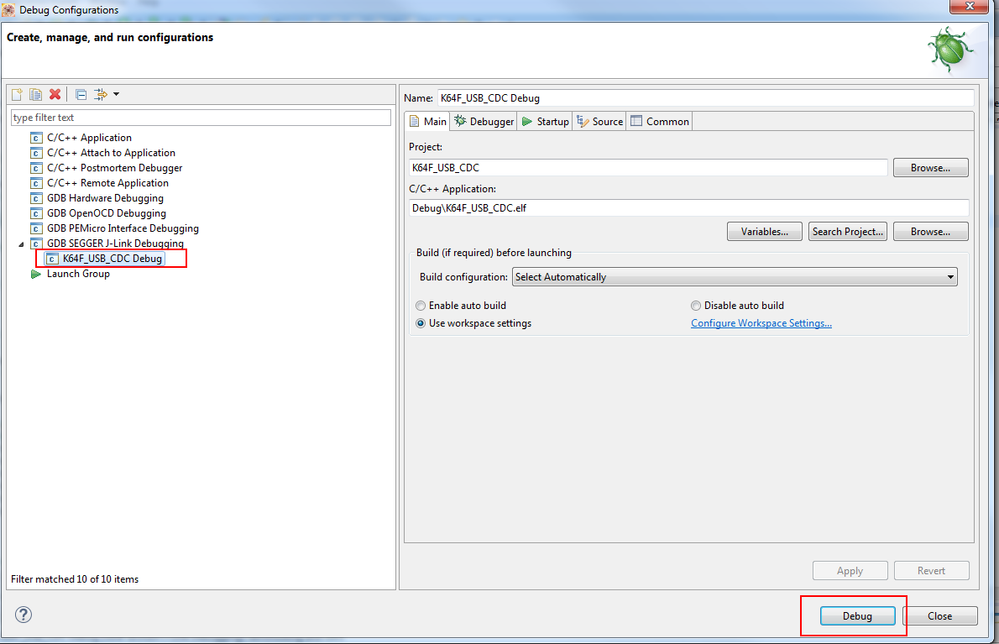Click the GDB Hardware Debugging icon
Screen dimensions: 999x644
point(36,198)
